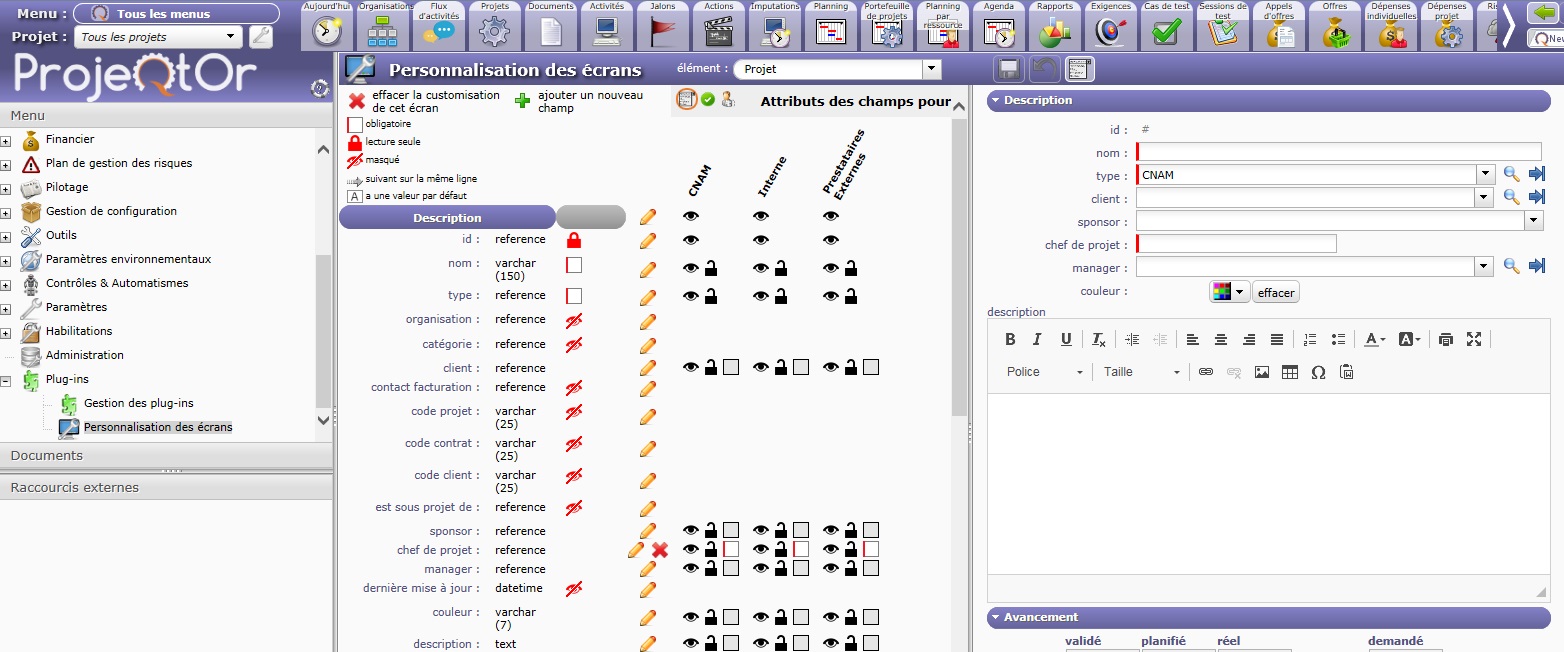The image size is (1564, 652).
Task: Click the effacer button next to couleur
Action: pyautogui.click(x=1275, y=292)
